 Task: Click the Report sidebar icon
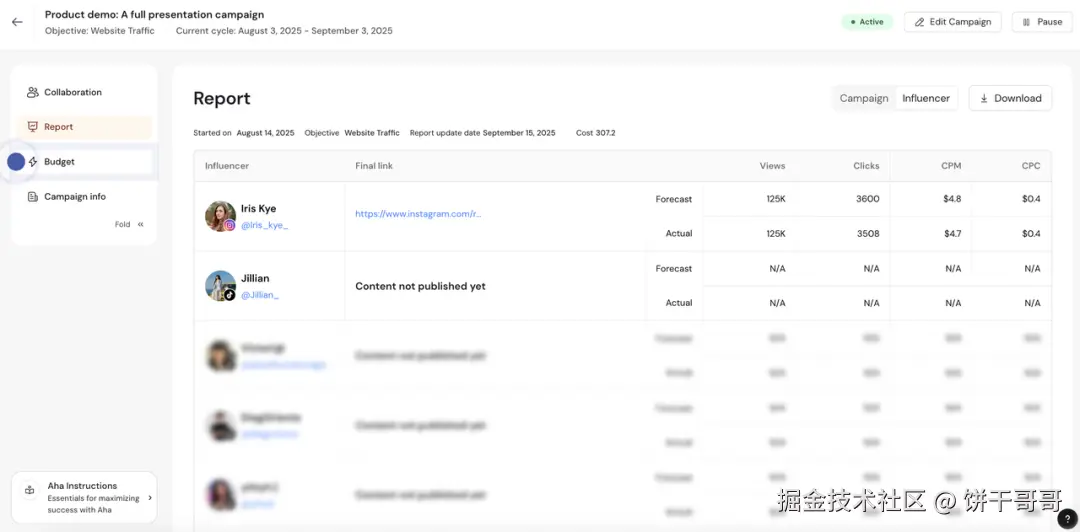[x=33, y=127]
